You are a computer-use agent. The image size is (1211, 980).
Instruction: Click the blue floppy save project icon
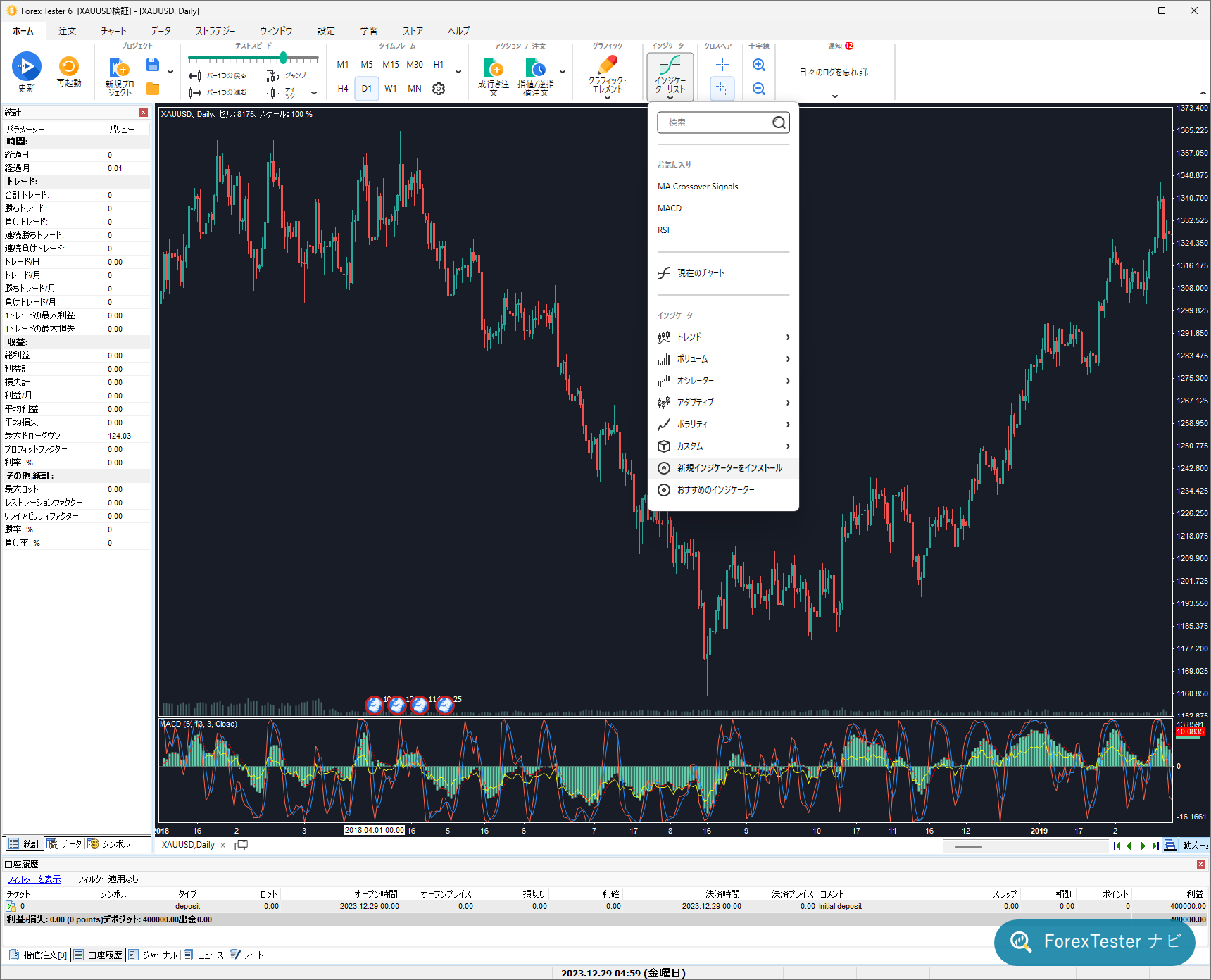click(x=152, y=65)
